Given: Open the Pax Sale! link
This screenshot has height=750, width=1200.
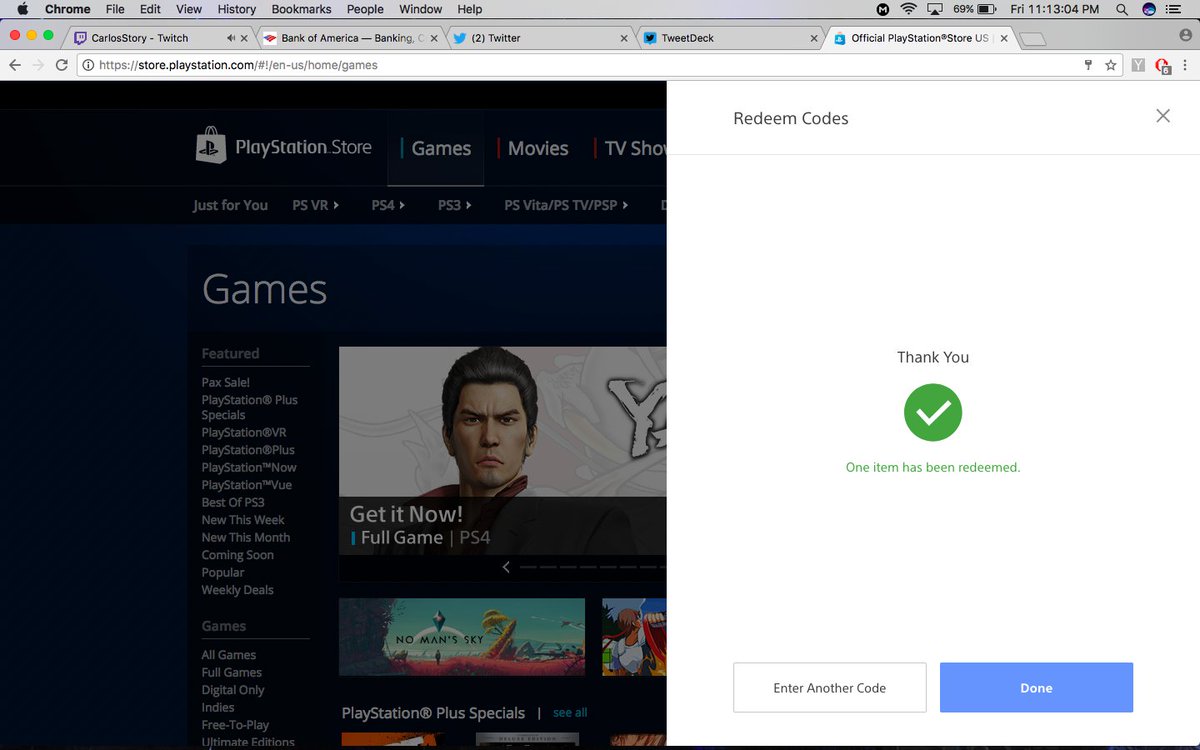Looking at the screenshot, I should [x=226, y=382].
